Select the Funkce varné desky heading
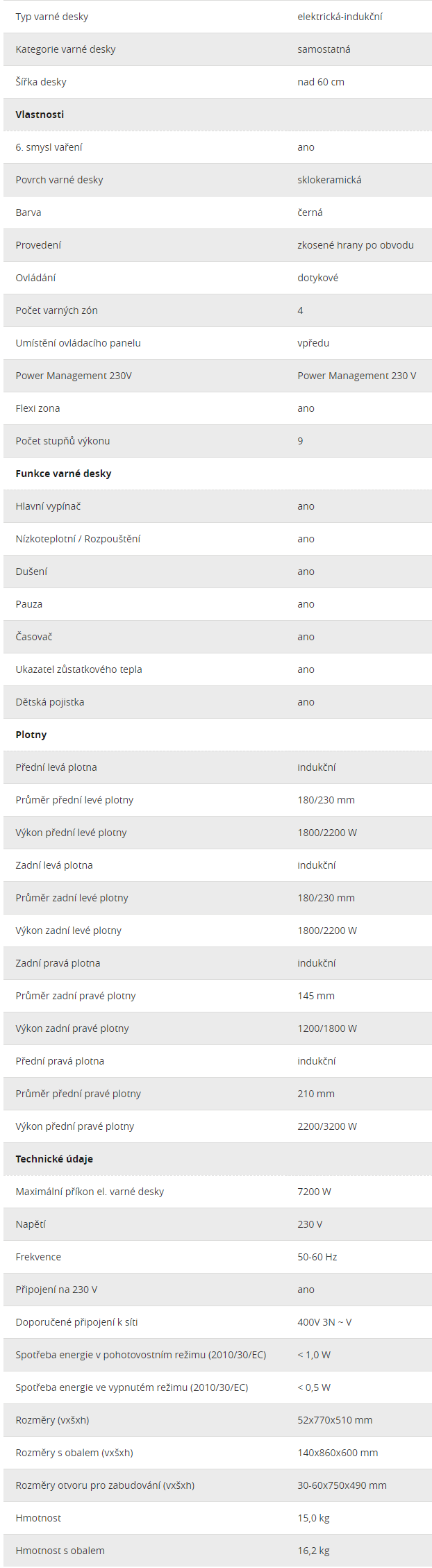 tap(63, 474)
